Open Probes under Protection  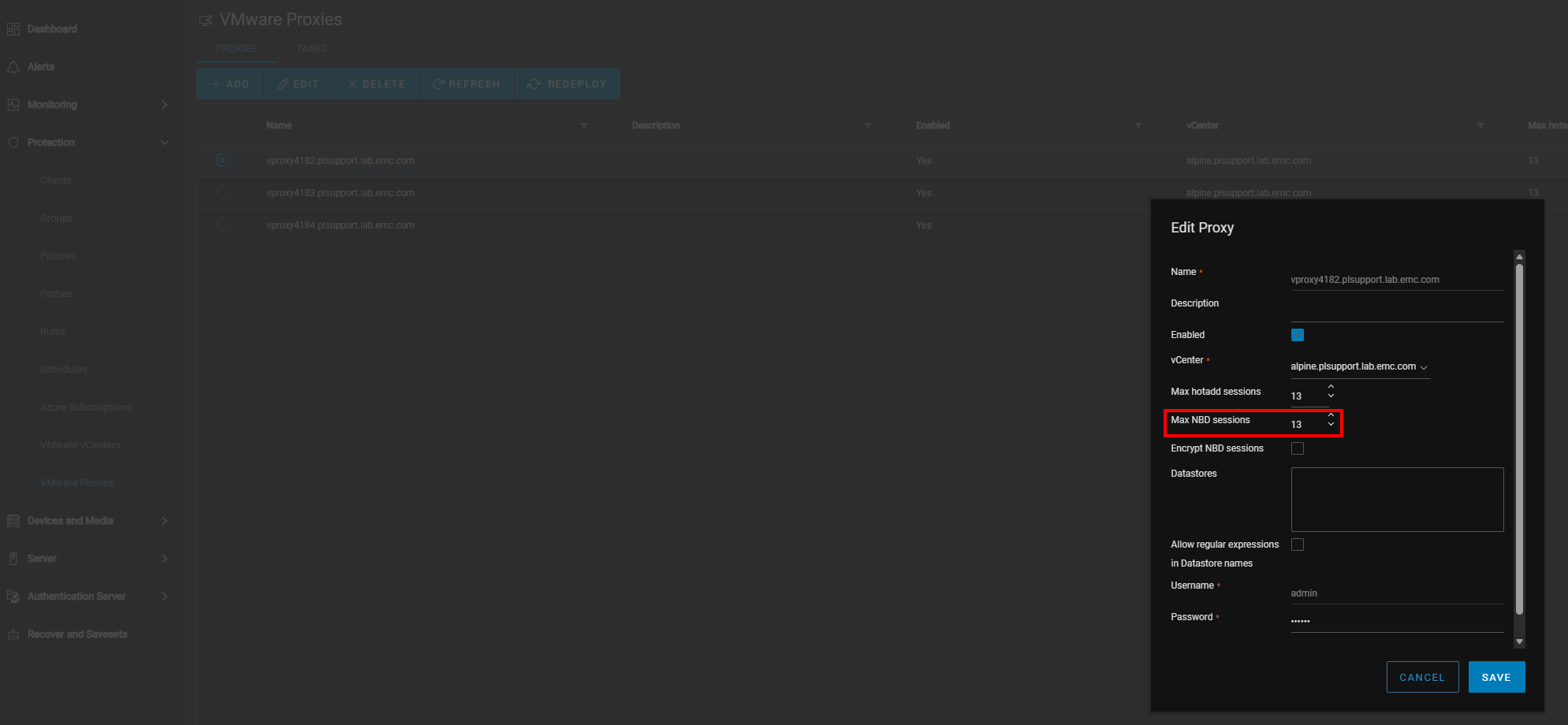(x=56, y=294)
